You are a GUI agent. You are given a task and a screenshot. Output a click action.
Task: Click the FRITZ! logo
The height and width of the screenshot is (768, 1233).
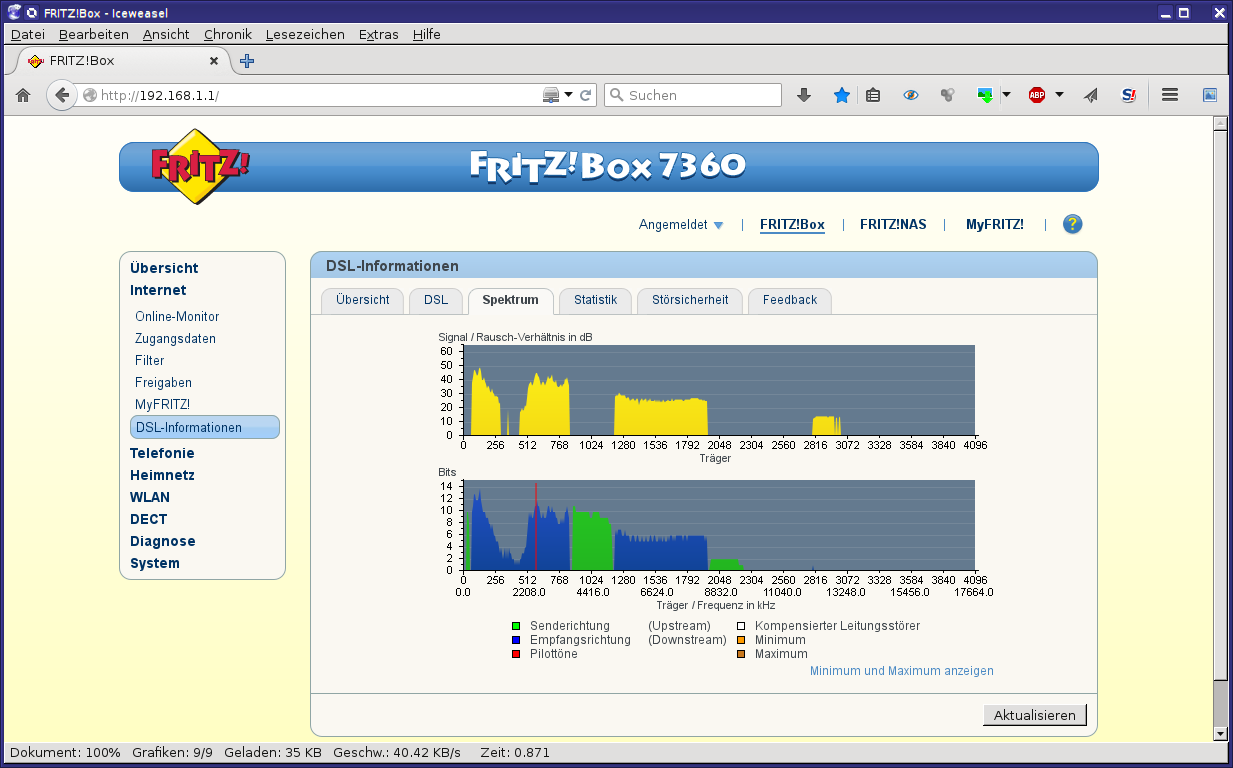[x=200, y=166]
